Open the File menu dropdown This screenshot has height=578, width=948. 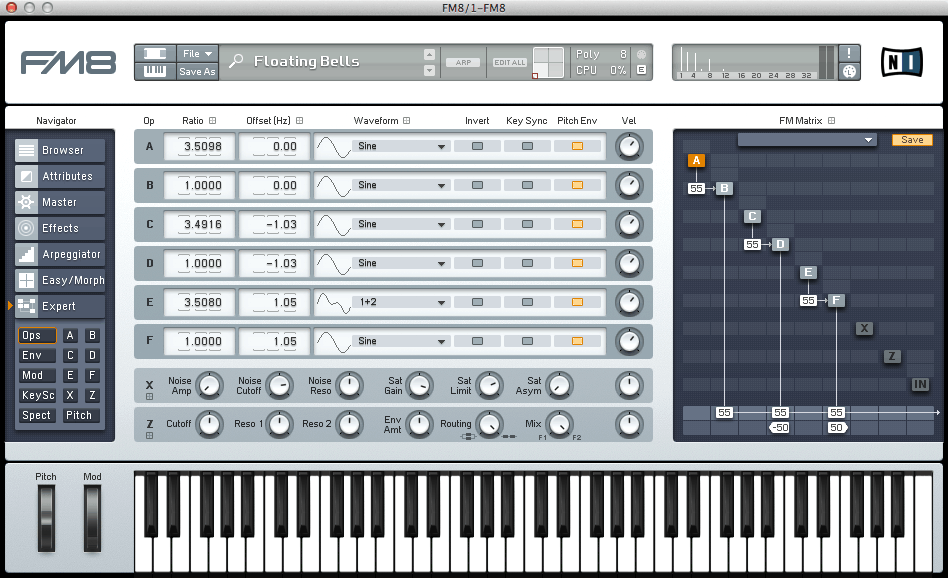tap(197, 53)
